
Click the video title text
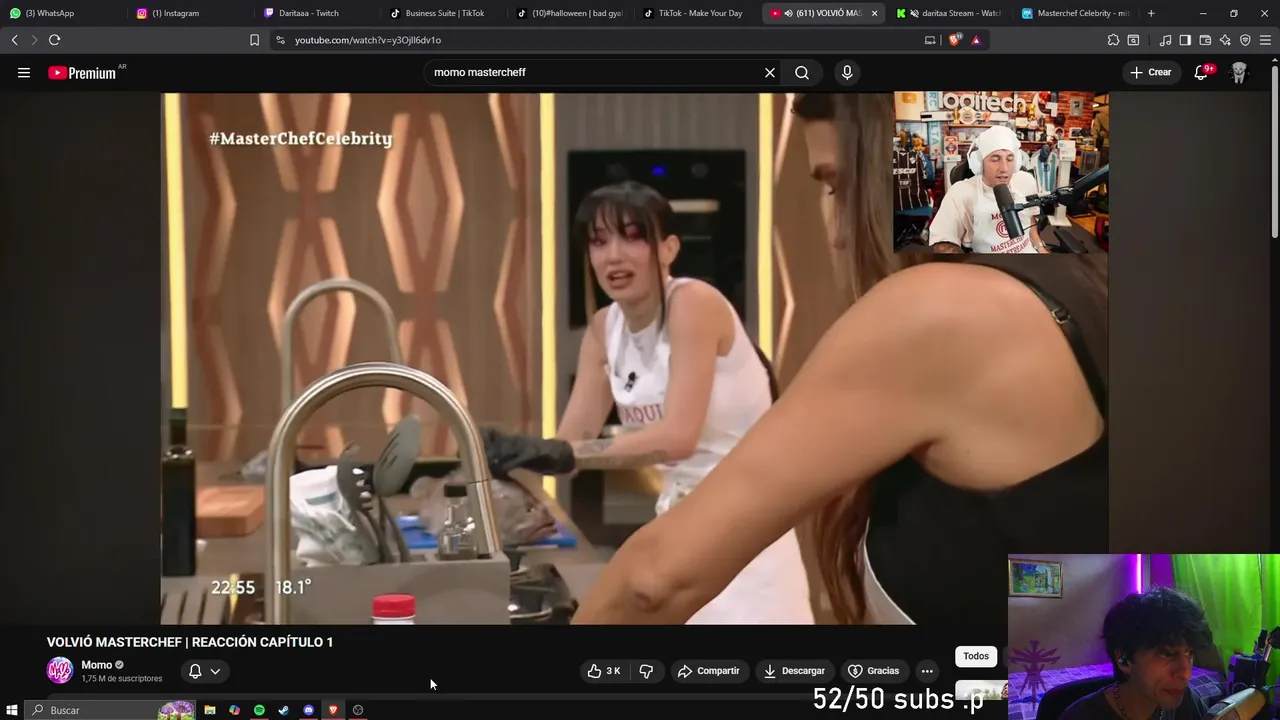190,642
